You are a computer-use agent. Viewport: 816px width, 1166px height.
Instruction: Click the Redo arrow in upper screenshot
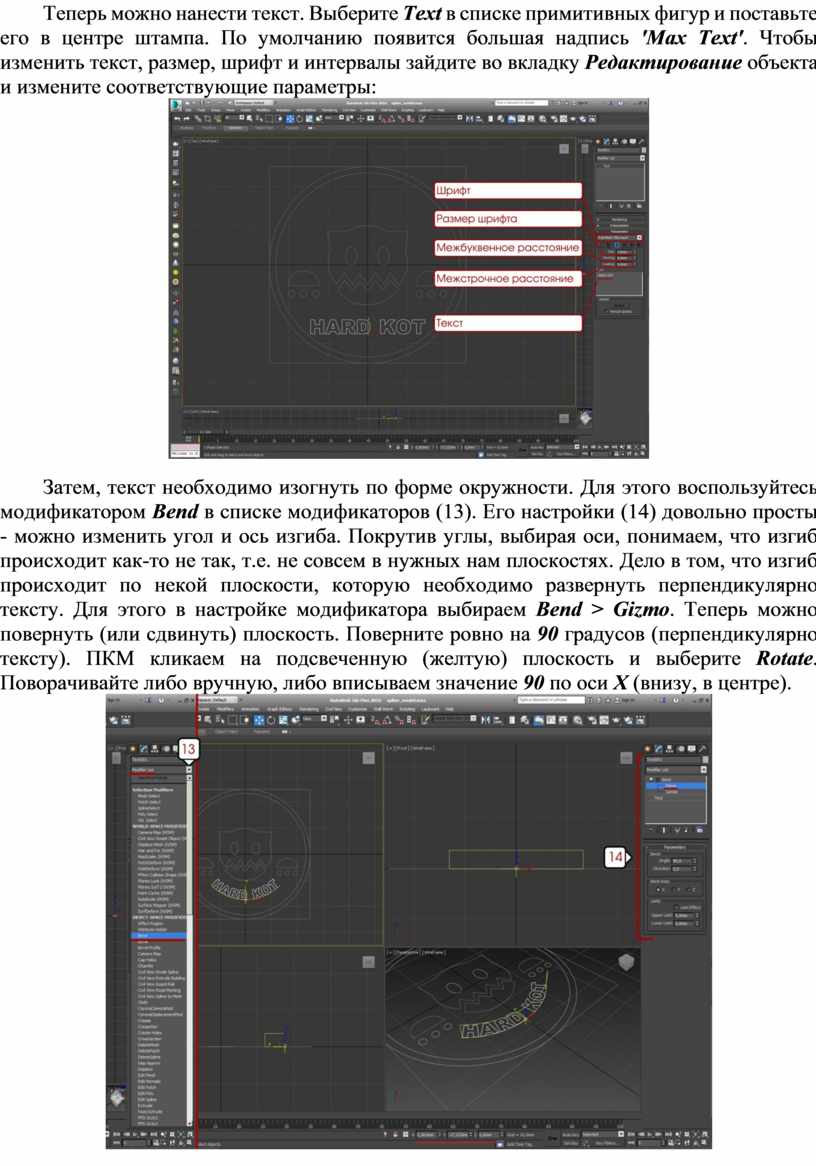(x=186, y=118)
